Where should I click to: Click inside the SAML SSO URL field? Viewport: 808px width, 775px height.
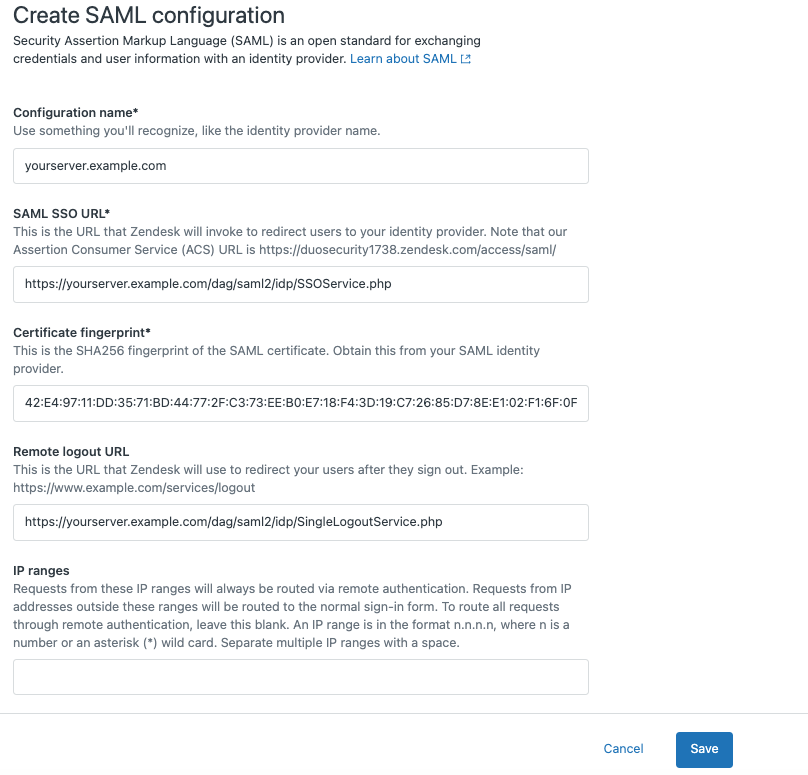[x=300, y=285]
